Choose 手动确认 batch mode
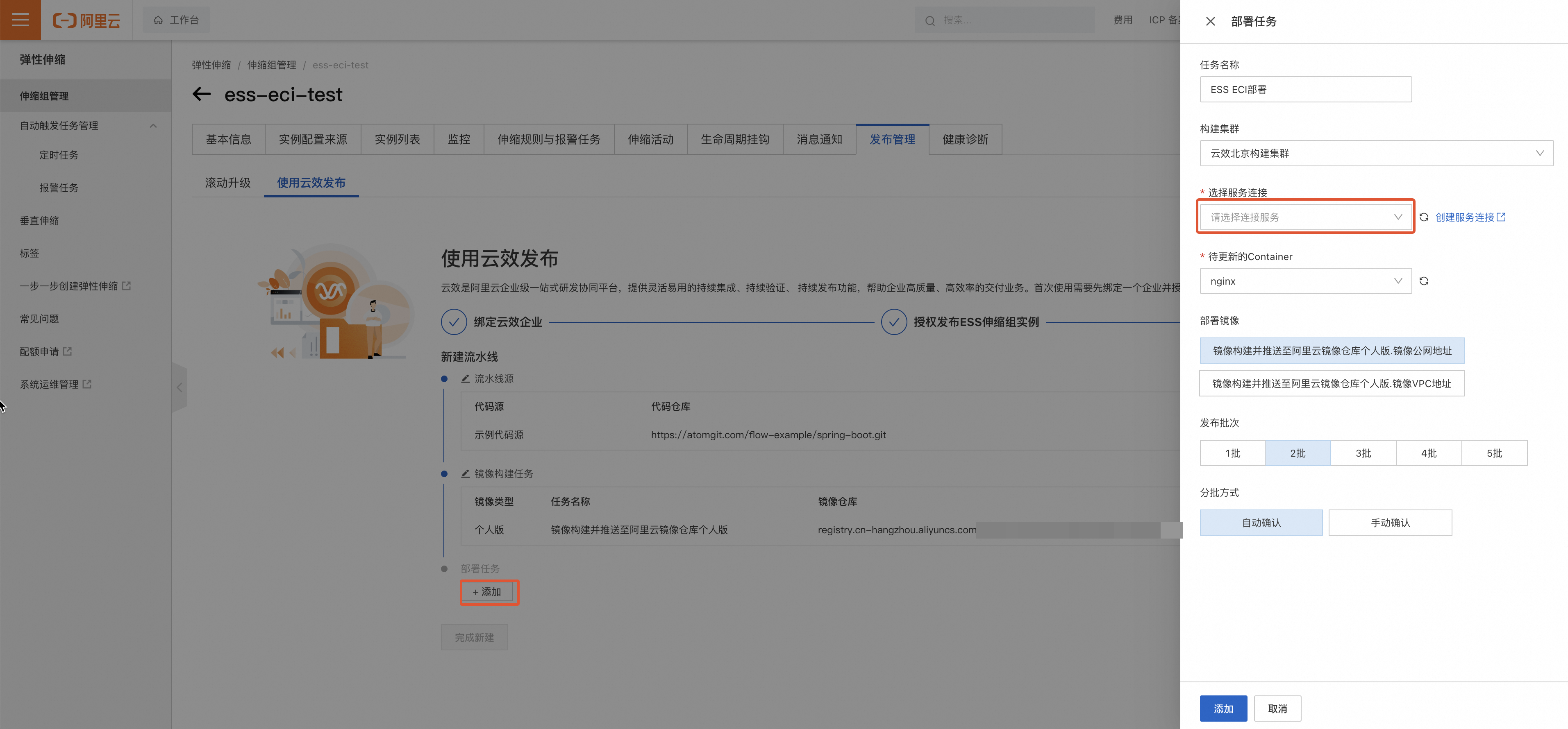Viewport: 1568px width, 729px height. (x=1390, y=523)
